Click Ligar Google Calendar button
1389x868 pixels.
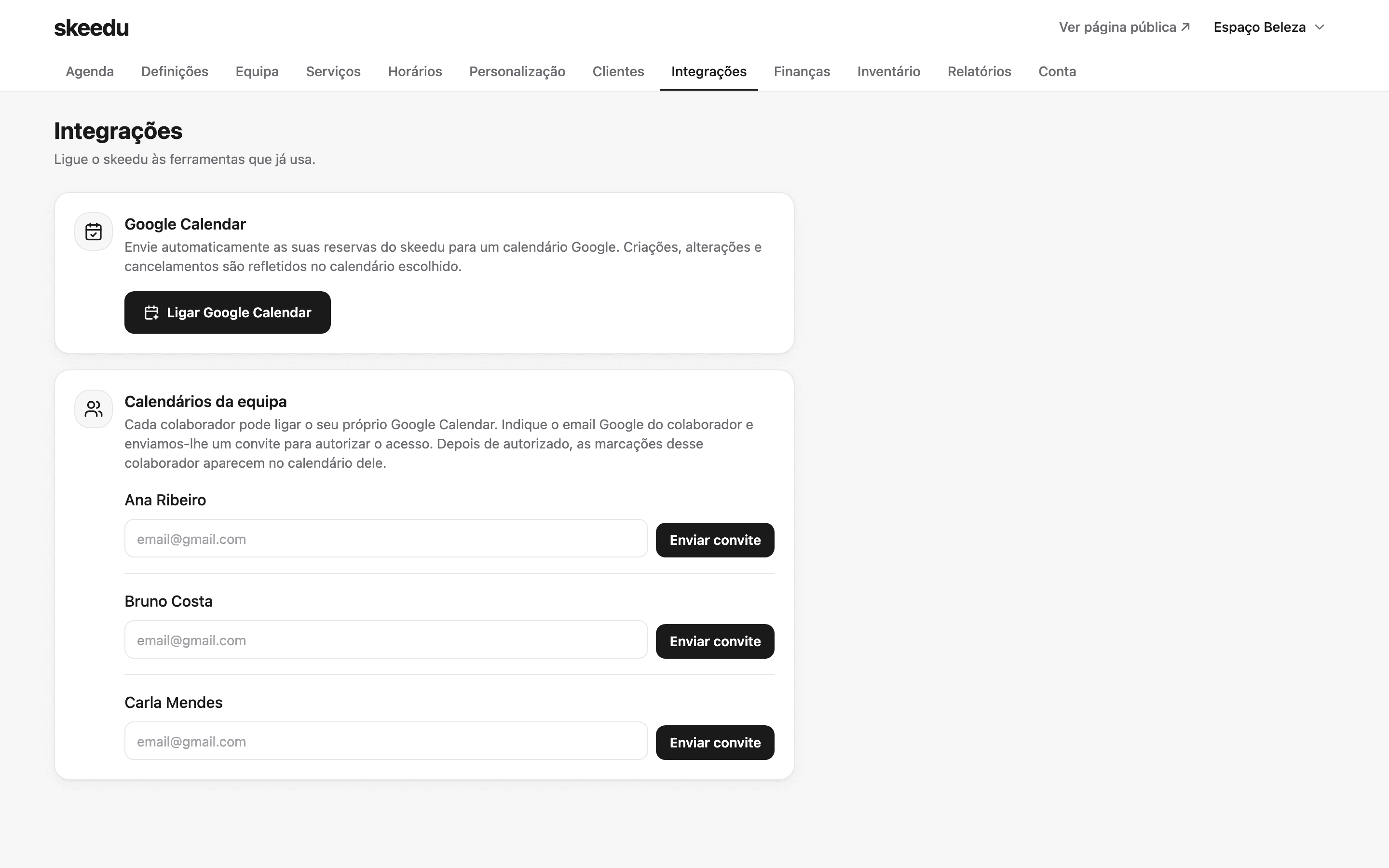coord(227,312)
